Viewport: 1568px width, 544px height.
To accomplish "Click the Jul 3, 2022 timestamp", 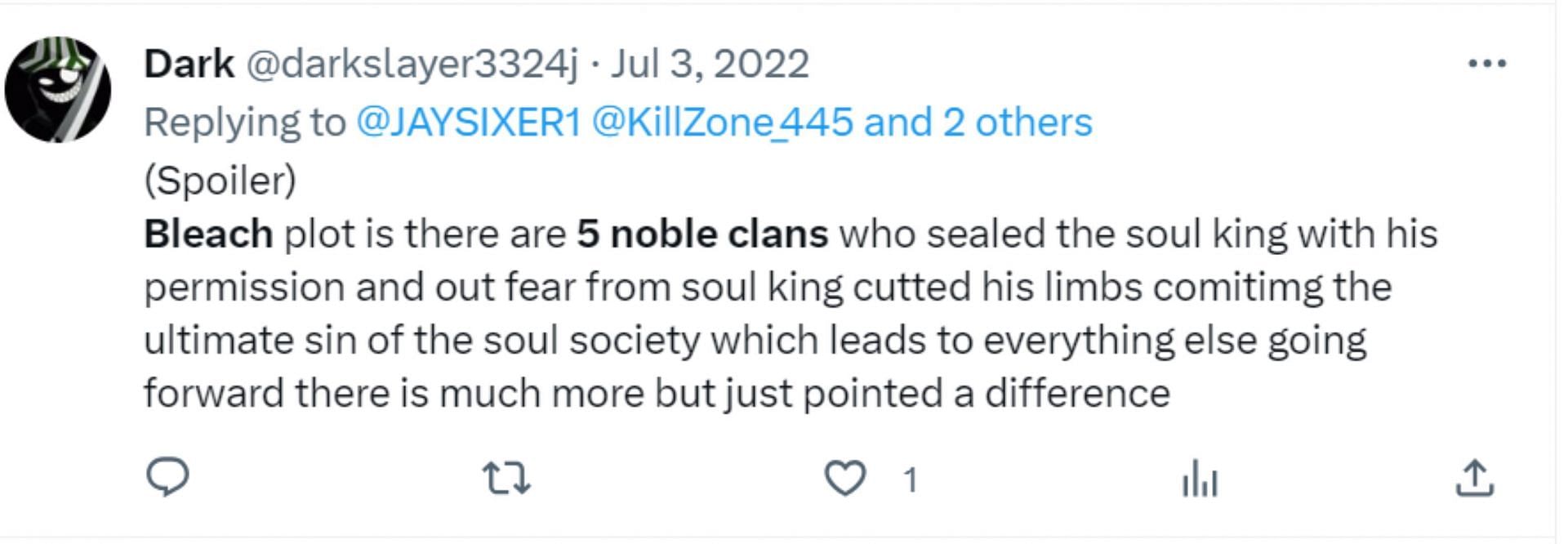I will (x=710, y=64).
